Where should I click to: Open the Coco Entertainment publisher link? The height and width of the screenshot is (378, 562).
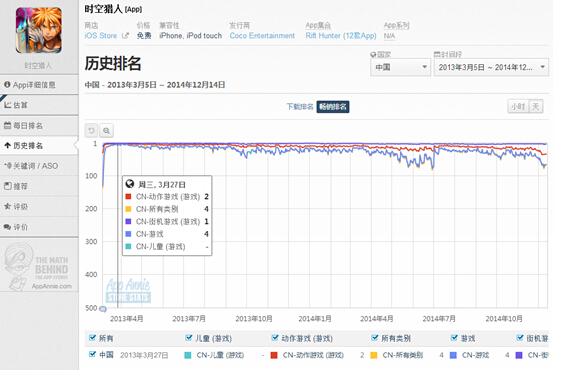262,35
